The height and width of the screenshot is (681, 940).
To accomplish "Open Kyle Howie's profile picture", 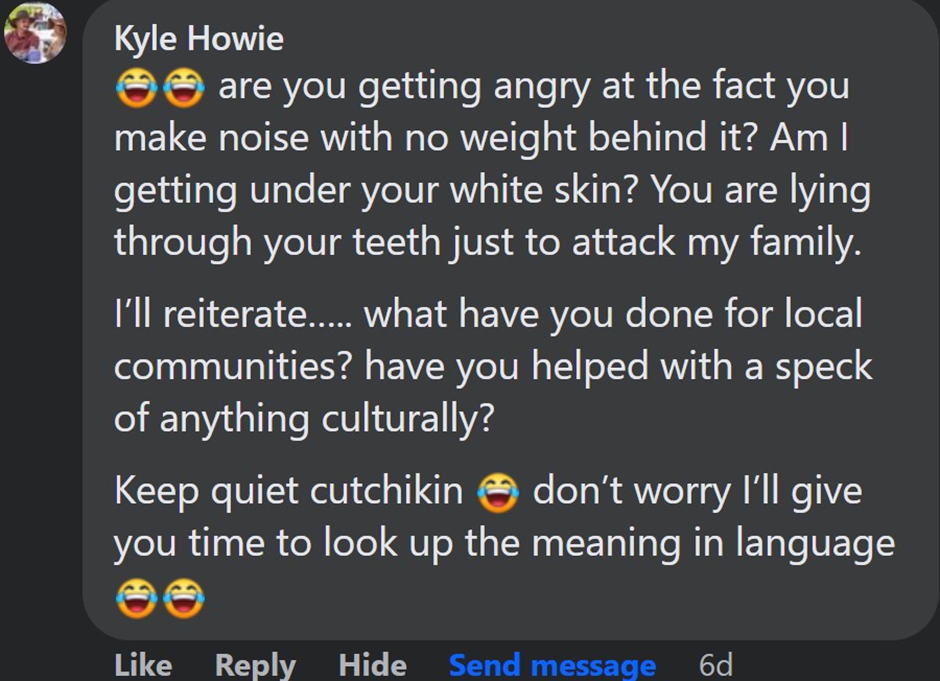I will 35,33.
